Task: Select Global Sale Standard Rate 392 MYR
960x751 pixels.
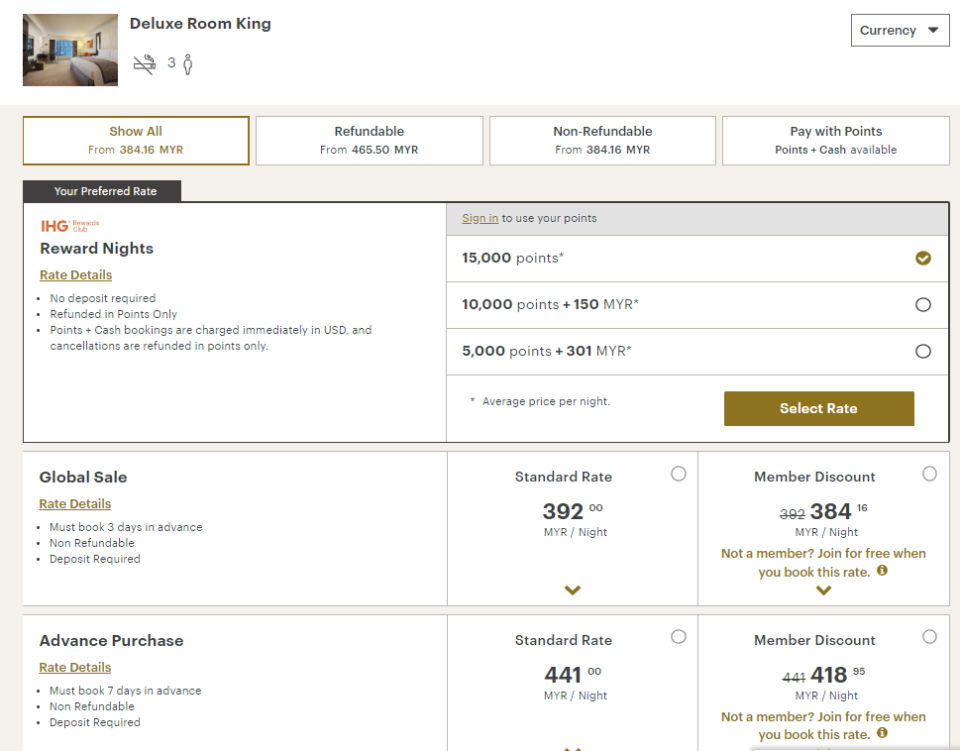Action: [679, 474]
